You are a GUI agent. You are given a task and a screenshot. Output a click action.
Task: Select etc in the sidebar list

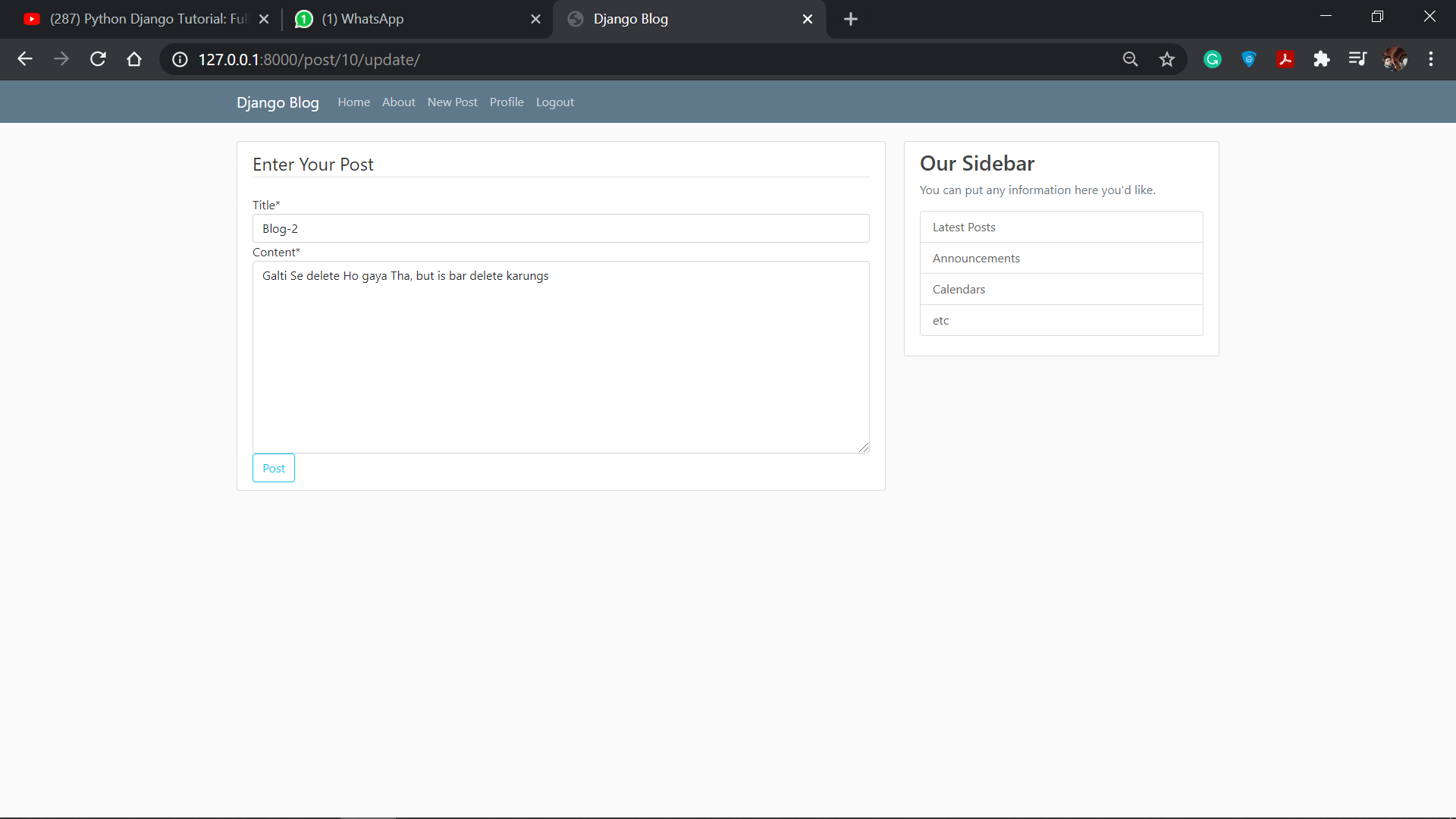(1061, 320)
